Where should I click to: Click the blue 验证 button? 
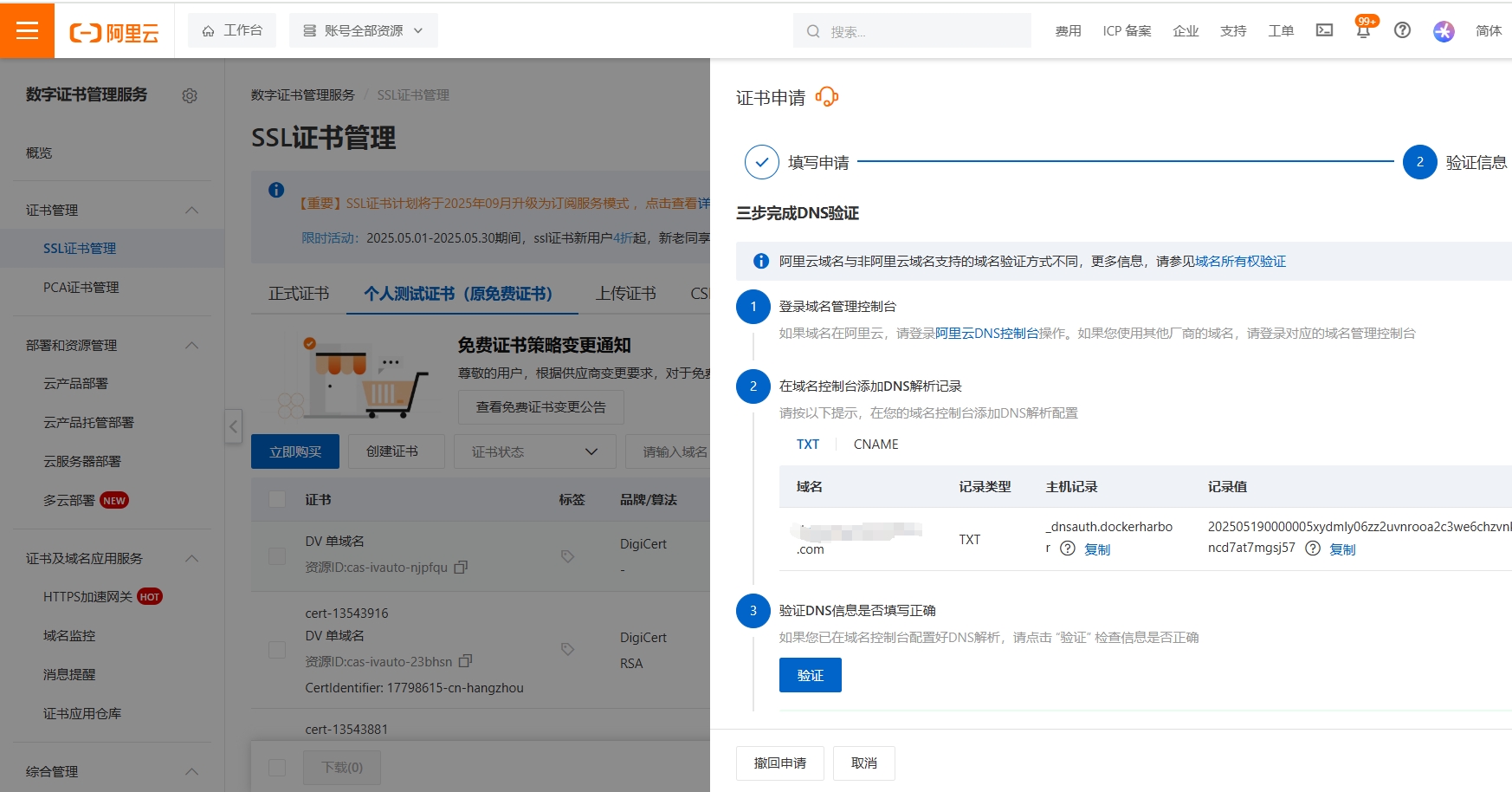pos(811,675)
